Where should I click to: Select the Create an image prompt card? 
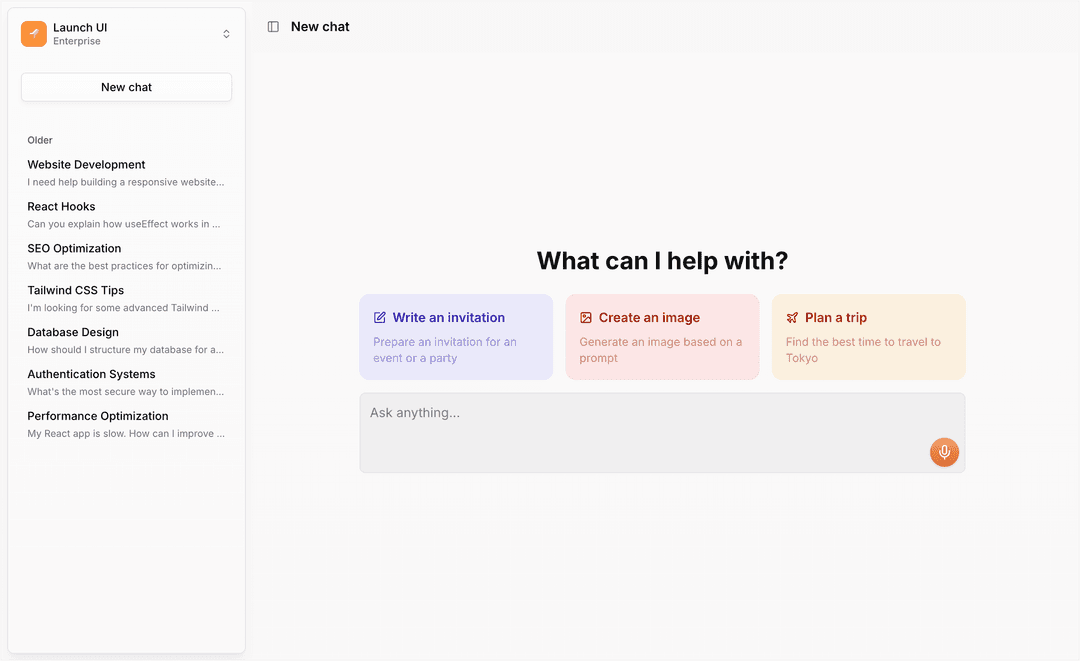click(x=662, y=336)
